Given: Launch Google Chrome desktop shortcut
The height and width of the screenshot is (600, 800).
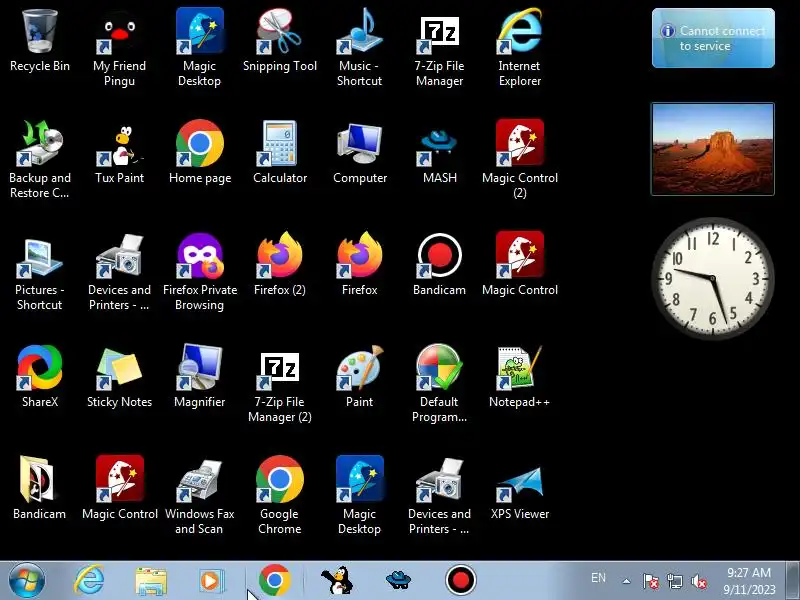Looking at the screenshot, I should pyautogui.click(x=280, y=495).
